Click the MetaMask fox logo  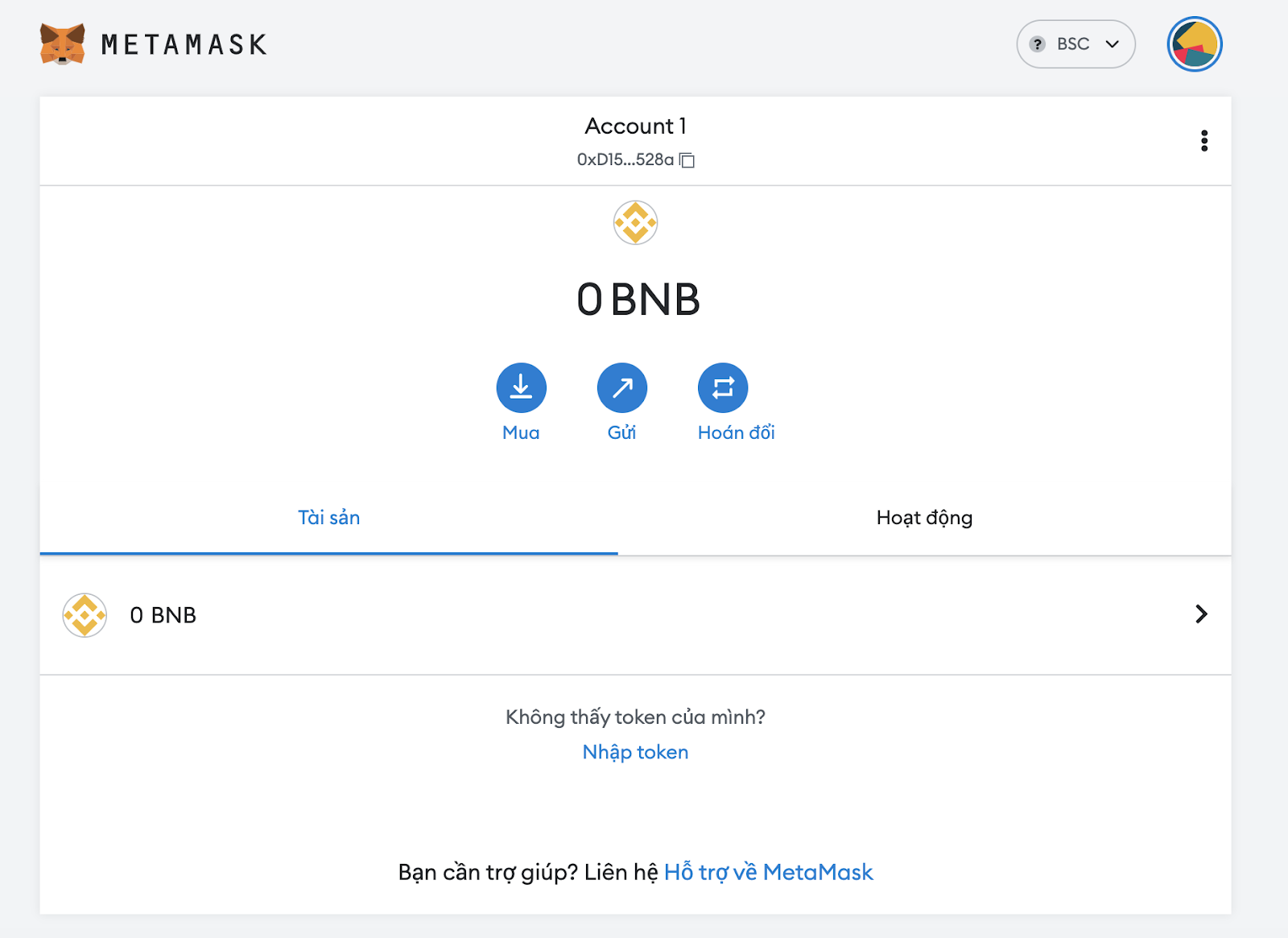63,44
